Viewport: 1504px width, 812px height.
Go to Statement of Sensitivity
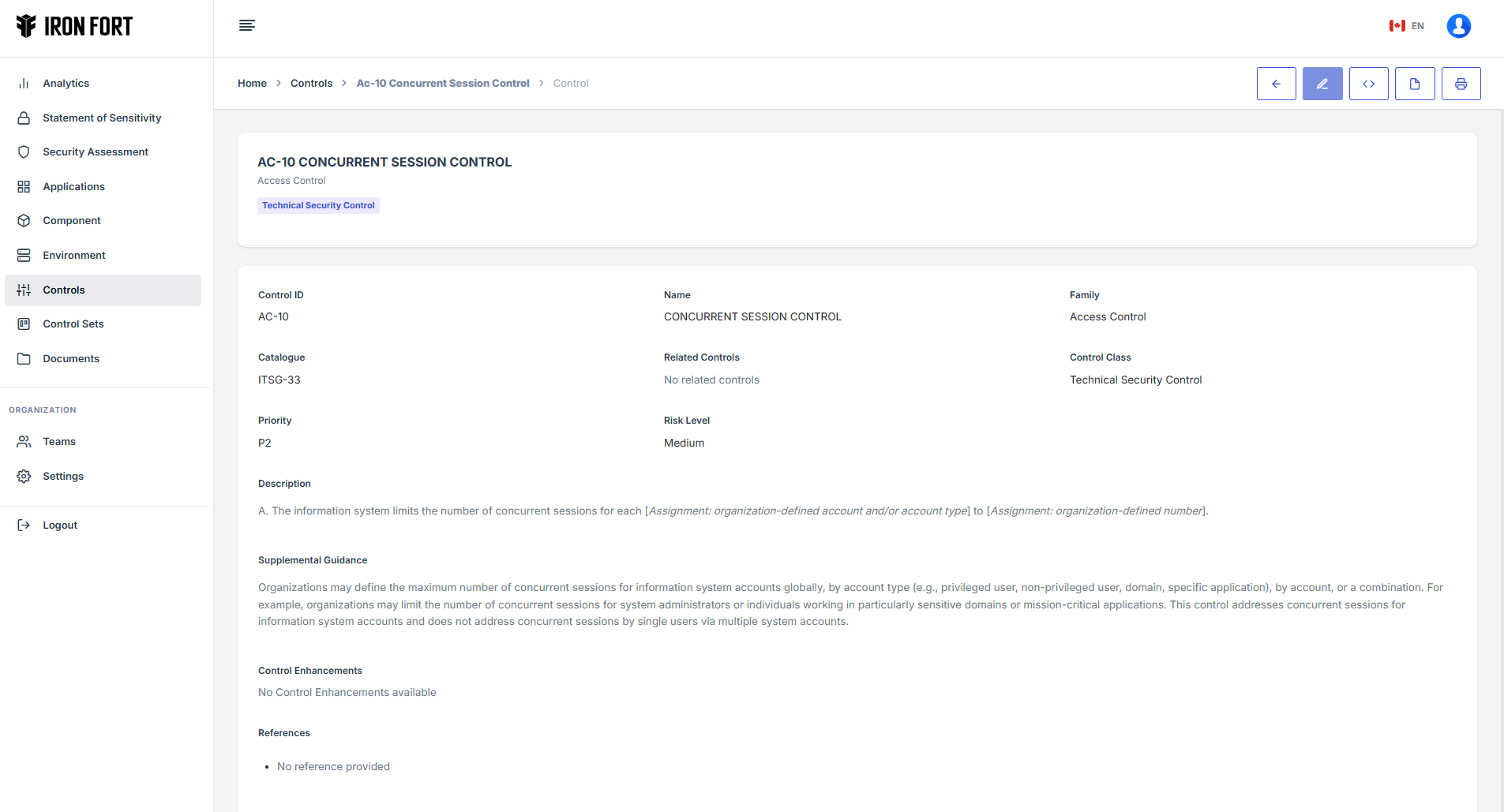pyautogui.click(x=102, y=118)
